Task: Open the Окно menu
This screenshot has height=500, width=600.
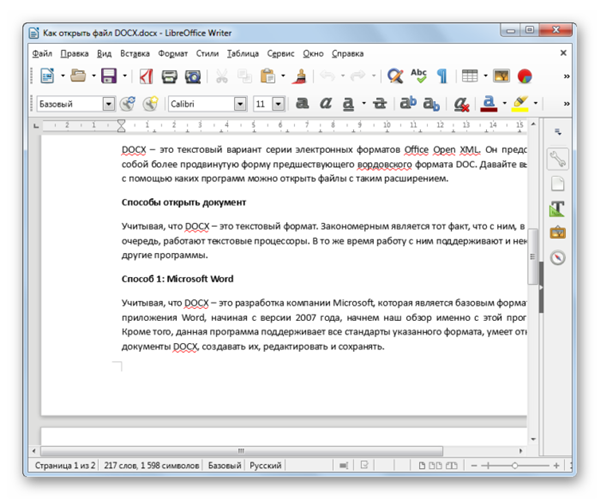Action: (313, 54)
